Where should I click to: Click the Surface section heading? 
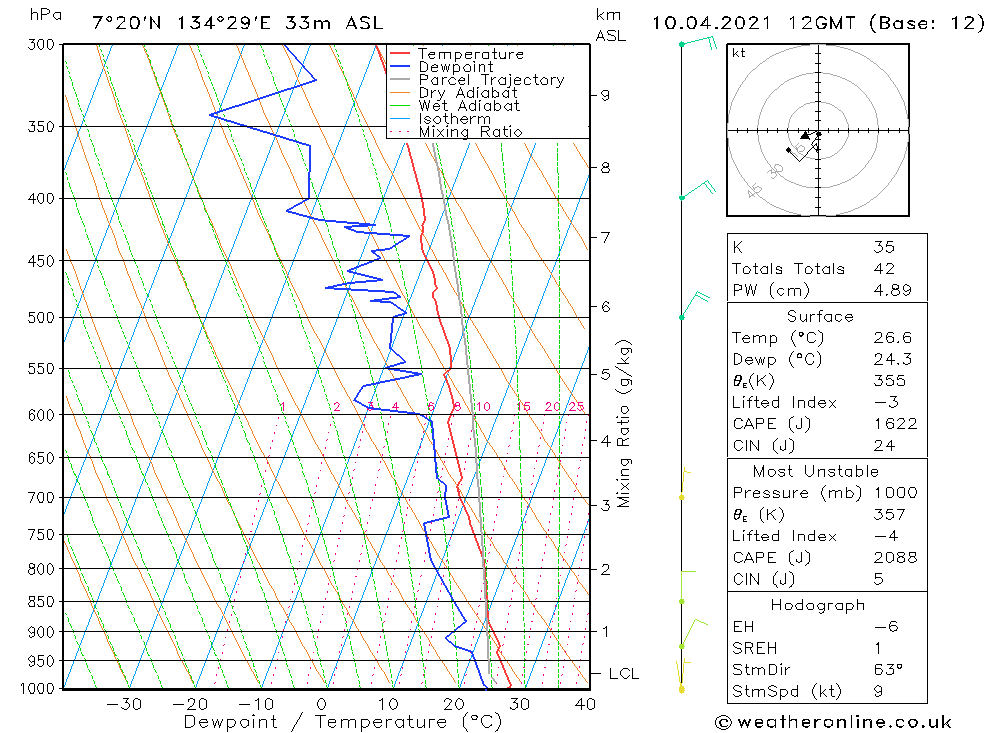[x=820, y=316]
